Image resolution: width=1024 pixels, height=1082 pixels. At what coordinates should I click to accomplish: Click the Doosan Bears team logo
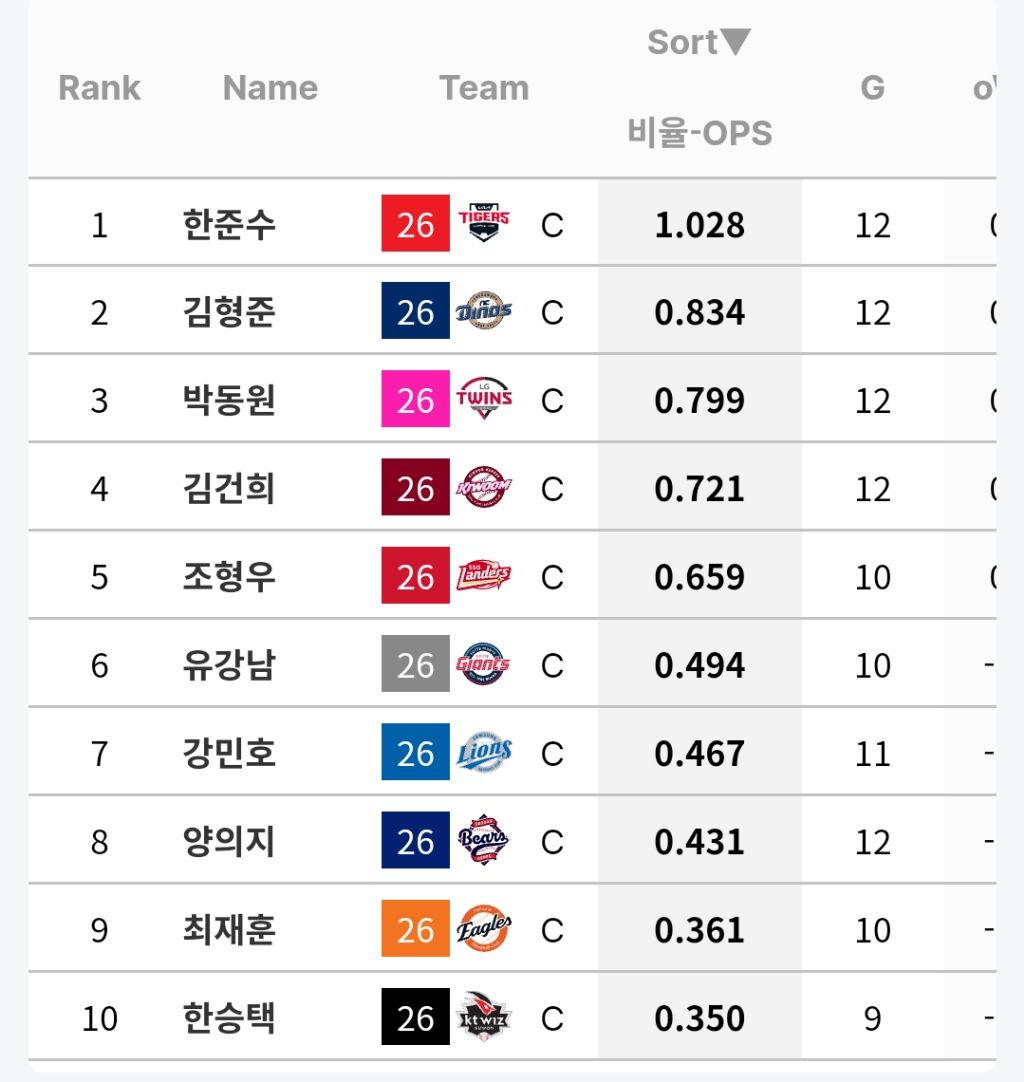(484, 839)
